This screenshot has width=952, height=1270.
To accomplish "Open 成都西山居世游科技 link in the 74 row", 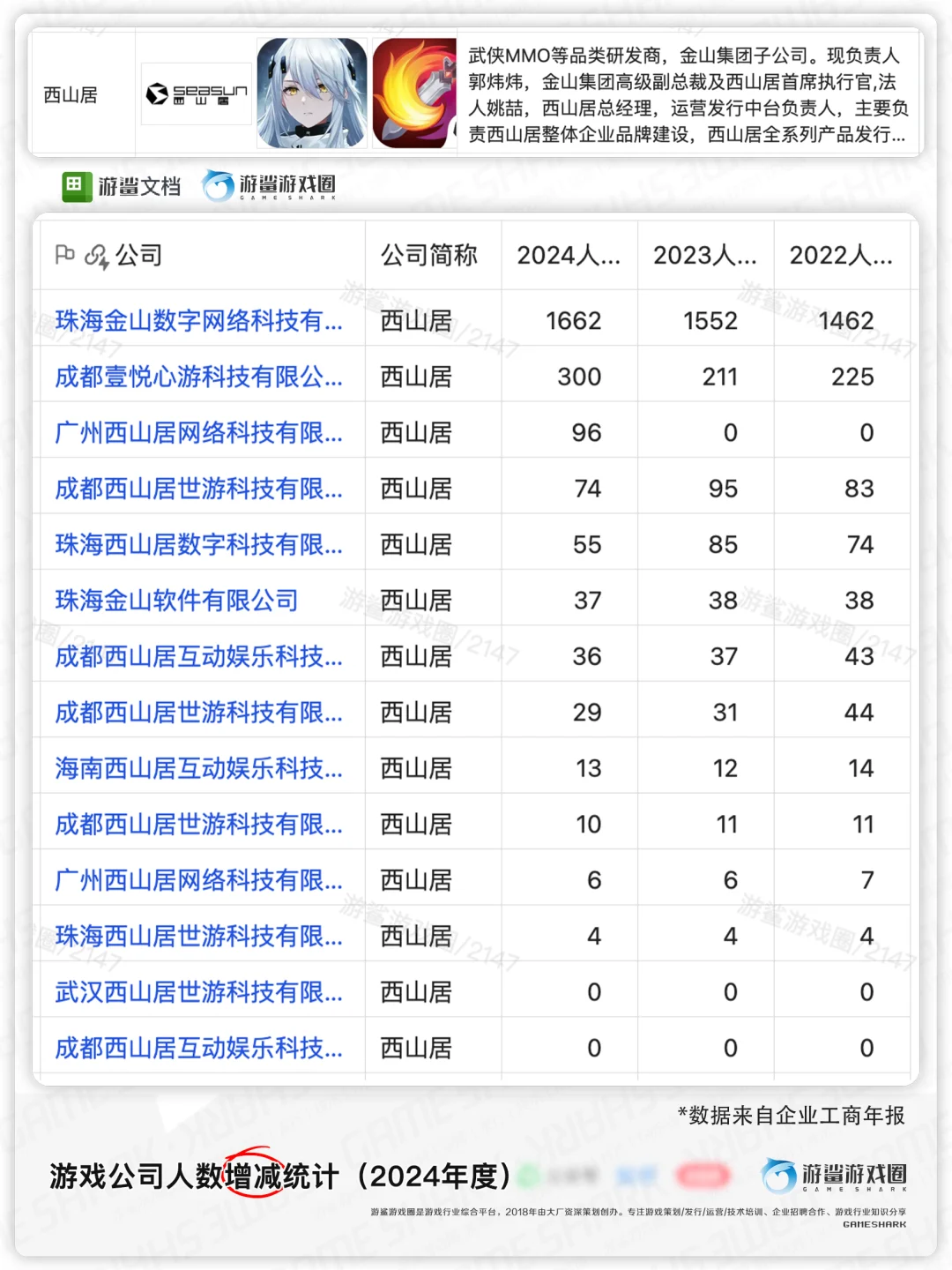I will coord(198,489).
